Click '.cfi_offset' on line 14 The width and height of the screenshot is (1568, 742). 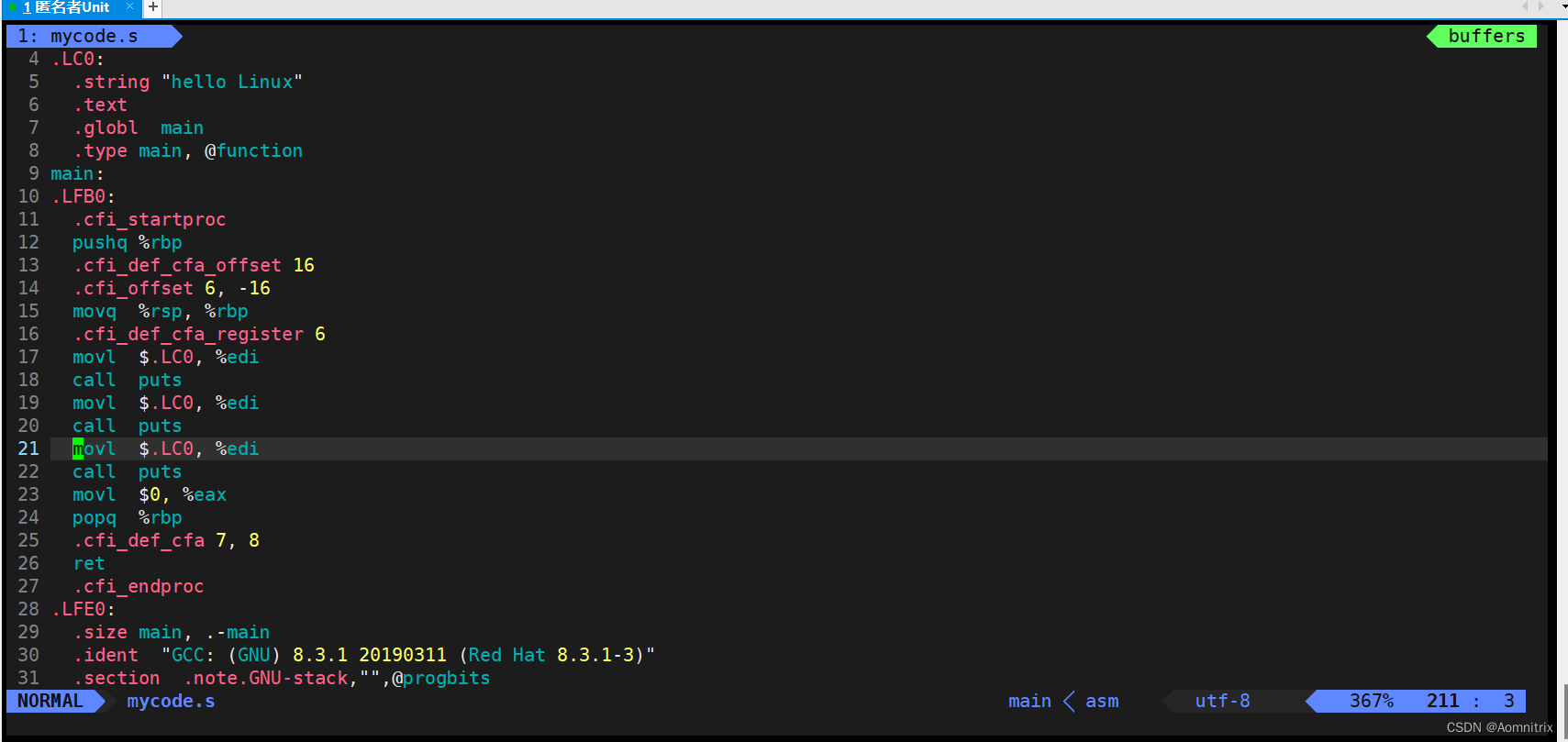(x=133, y=288)
